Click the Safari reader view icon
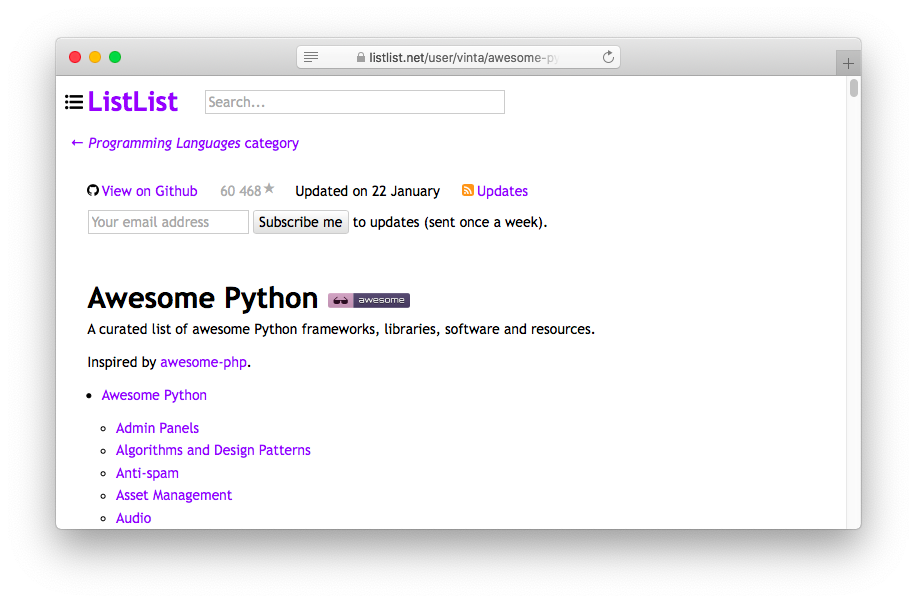This screenshot has width=917, height=603. pyautogui.click(x=311, y=58)
